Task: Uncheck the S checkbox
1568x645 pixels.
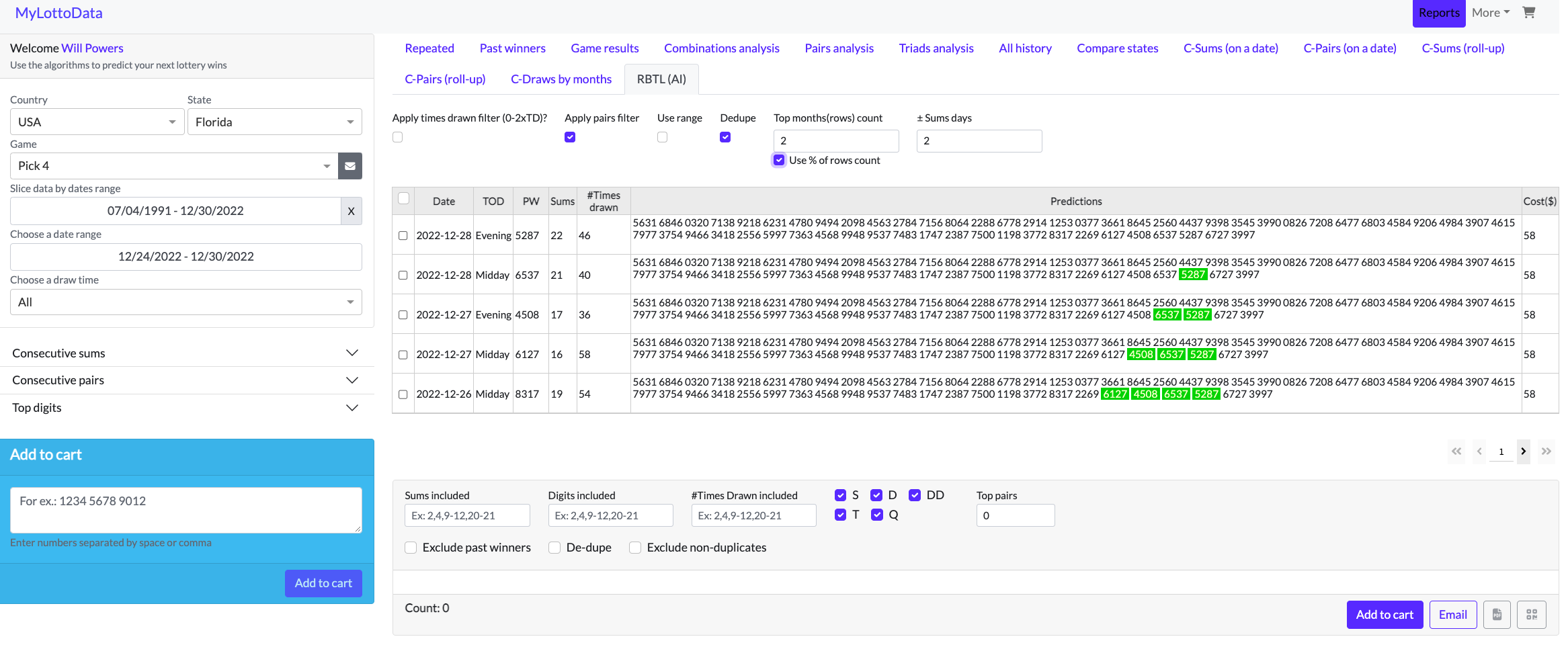Action: click(x=840, y=495)
